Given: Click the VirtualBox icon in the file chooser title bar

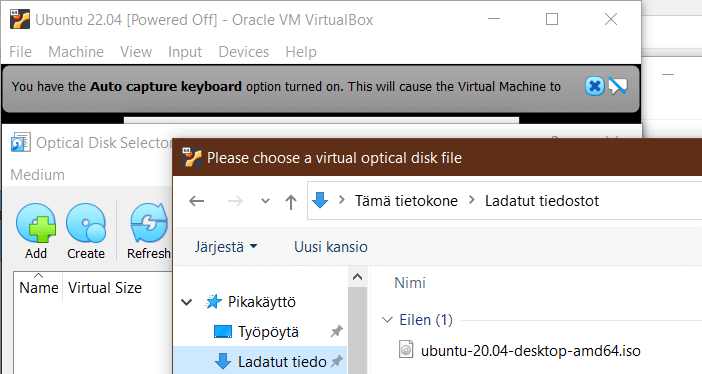Looking at the screenshot, I should 192,157.
